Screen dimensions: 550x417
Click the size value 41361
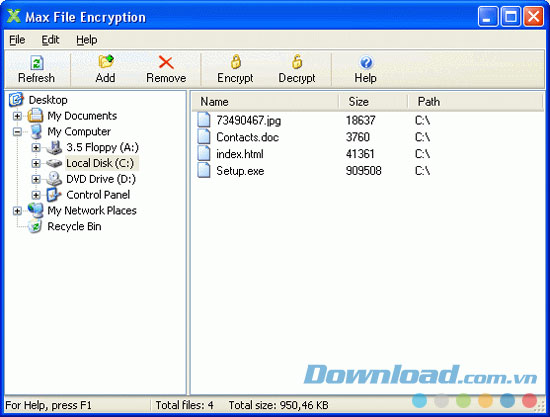pos(360,154)
